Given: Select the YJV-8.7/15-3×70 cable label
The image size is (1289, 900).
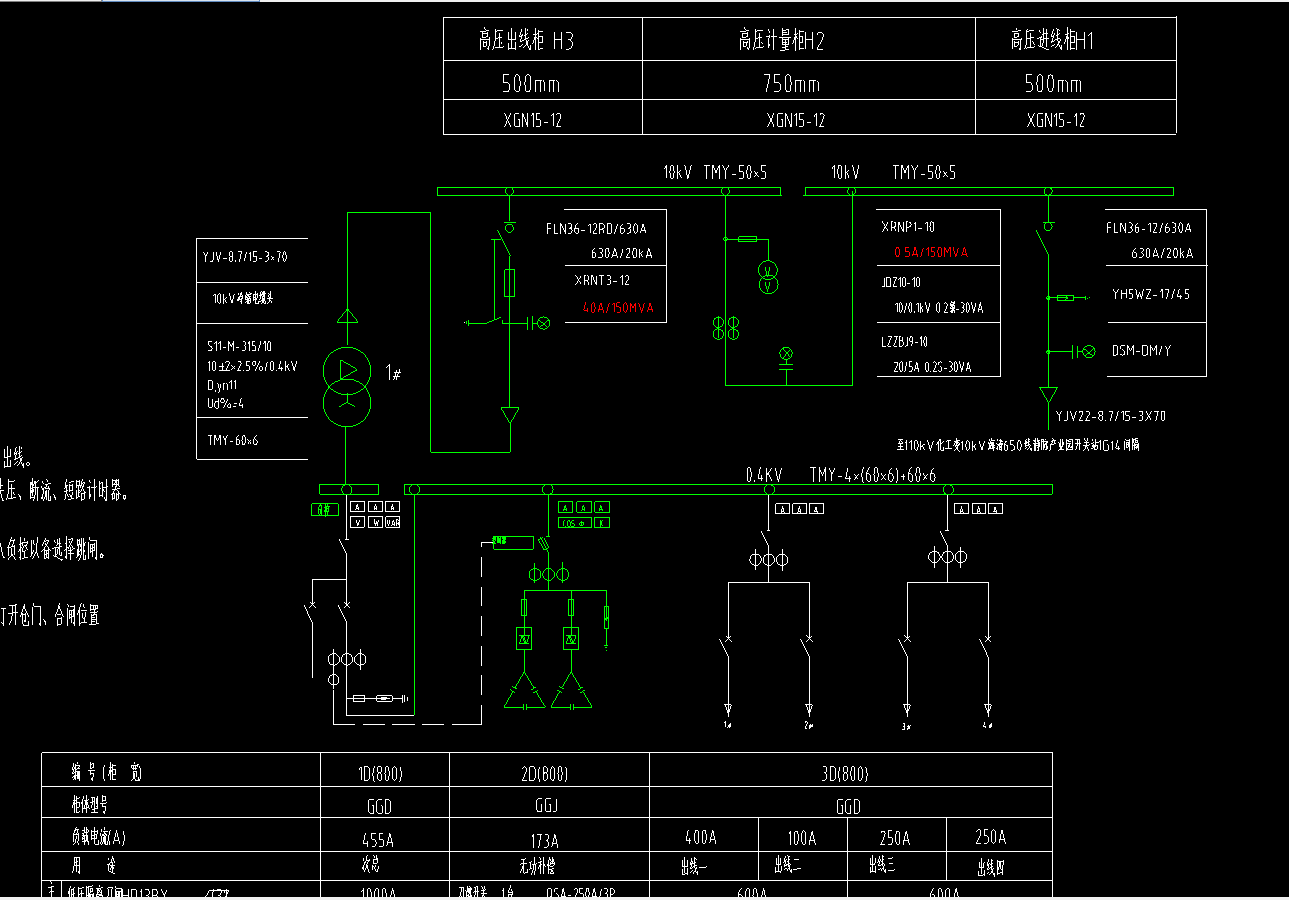Looking at the screenshot, I should (x=245, y=257).
